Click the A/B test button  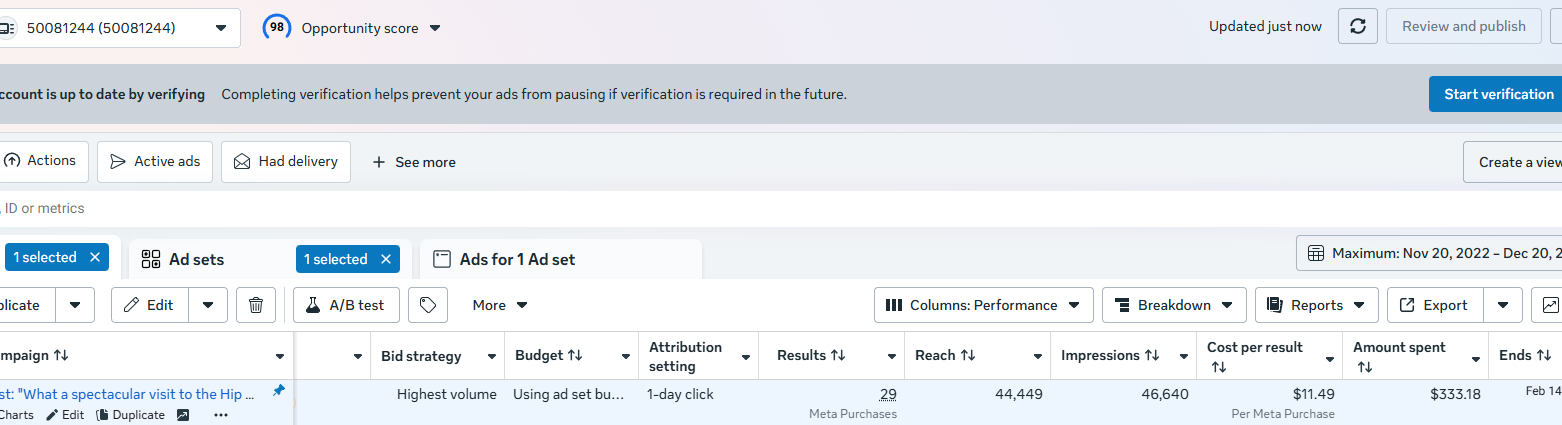[346, 305]
